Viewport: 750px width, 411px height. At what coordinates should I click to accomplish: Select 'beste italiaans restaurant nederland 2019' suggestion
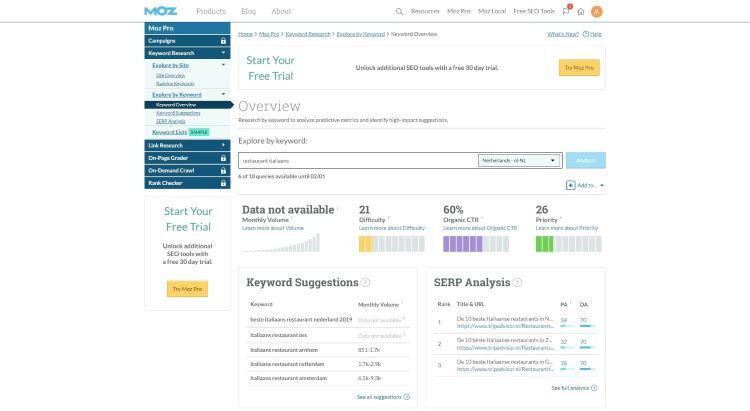301,319
